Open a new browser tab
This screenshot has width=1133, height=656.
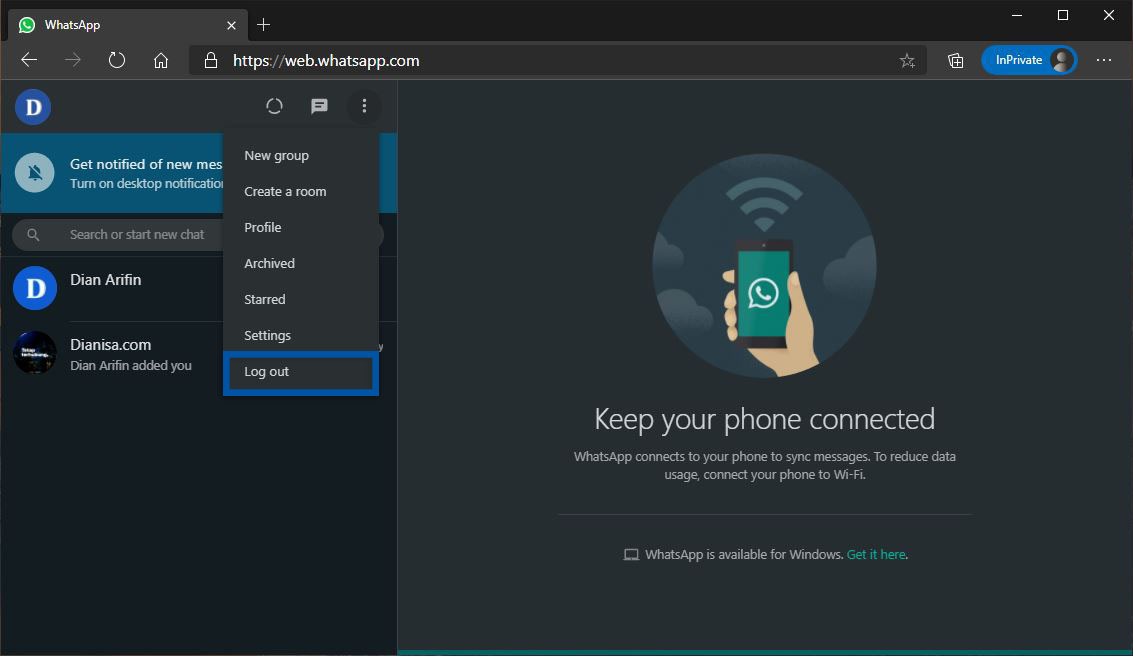264,25
